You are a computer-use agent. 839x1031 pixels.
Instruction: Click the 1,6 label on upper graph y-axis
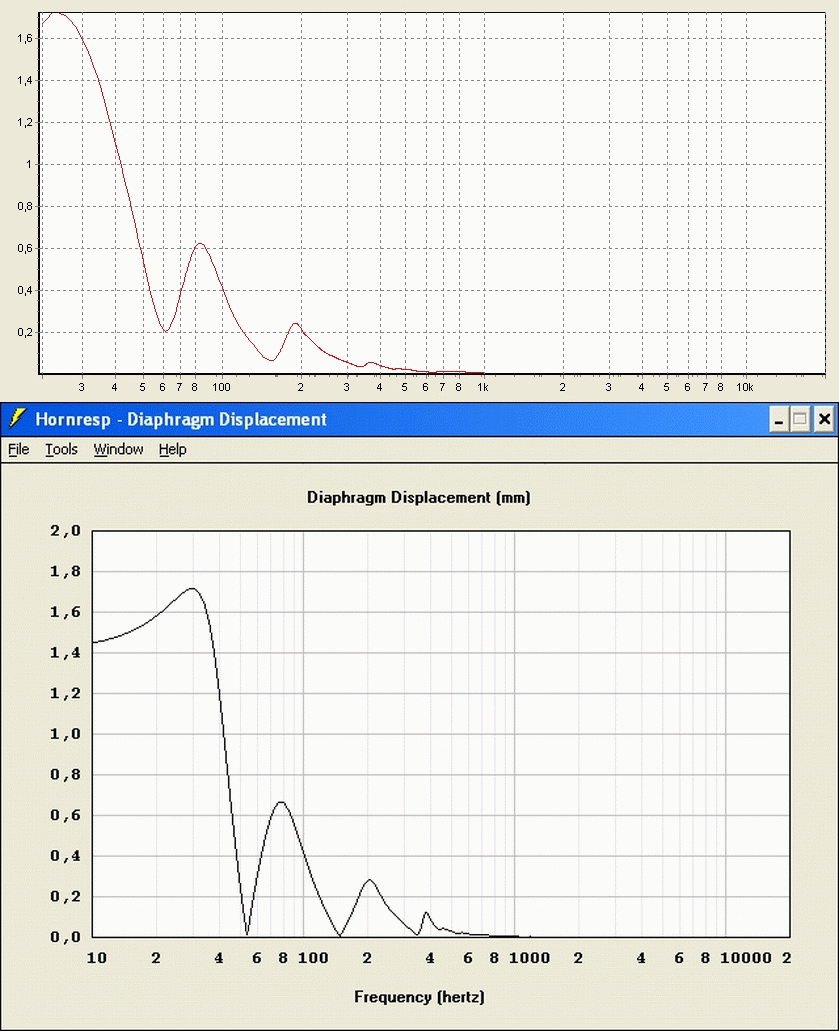(x=24, y=39)
